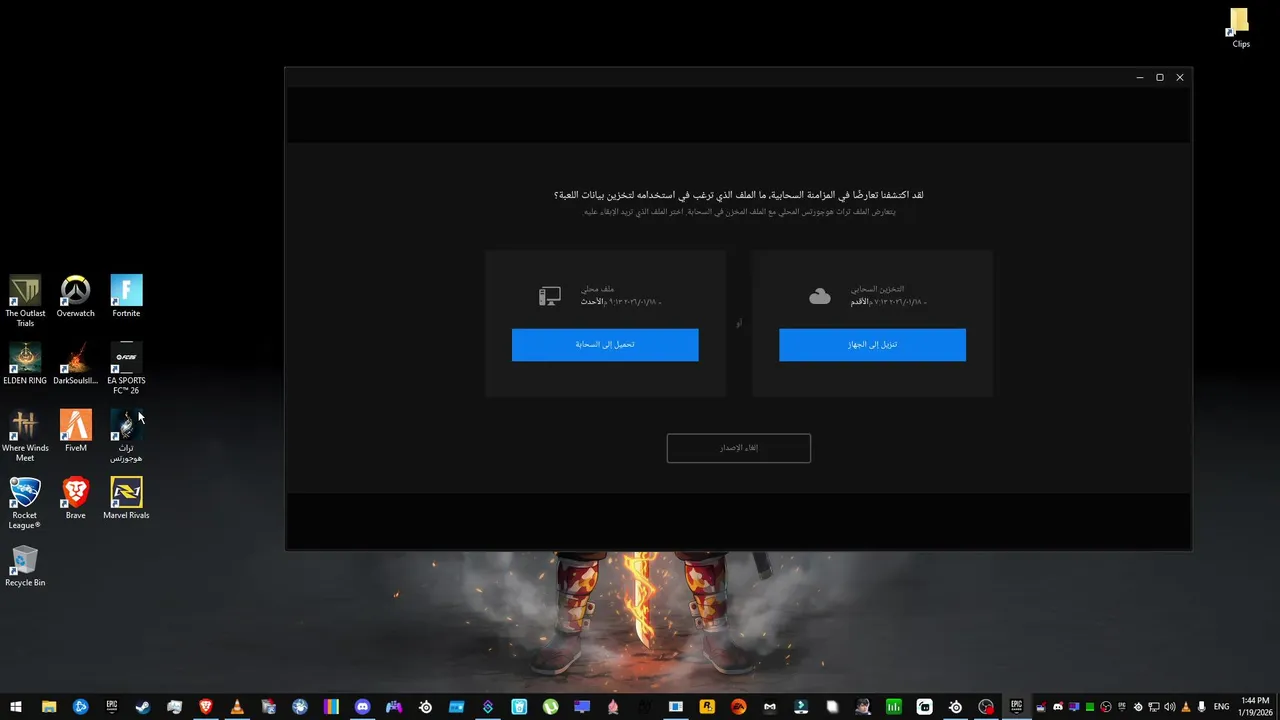The height and width of the screenshot is (720, 1280).
Task: Open the clock showing 1:44 PM
Action: 1255,707
